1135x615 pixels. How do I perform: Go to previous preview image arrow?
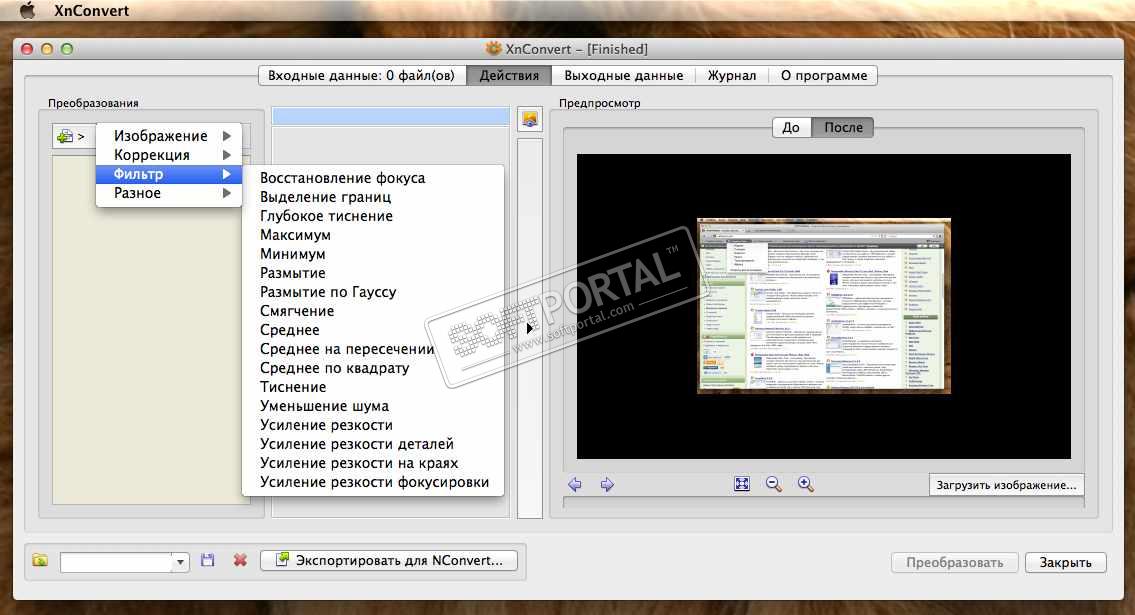pyautogui.click(x=575, y=485)
